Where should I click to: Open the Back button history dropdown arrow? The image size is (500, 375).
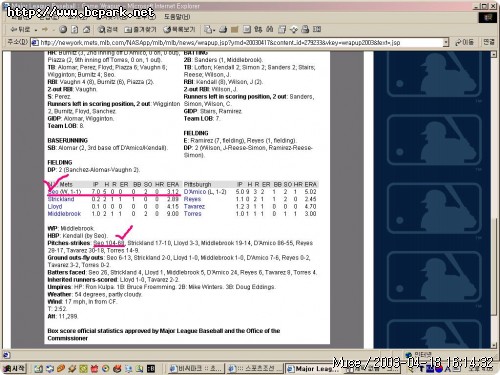(x=36, y=30)
